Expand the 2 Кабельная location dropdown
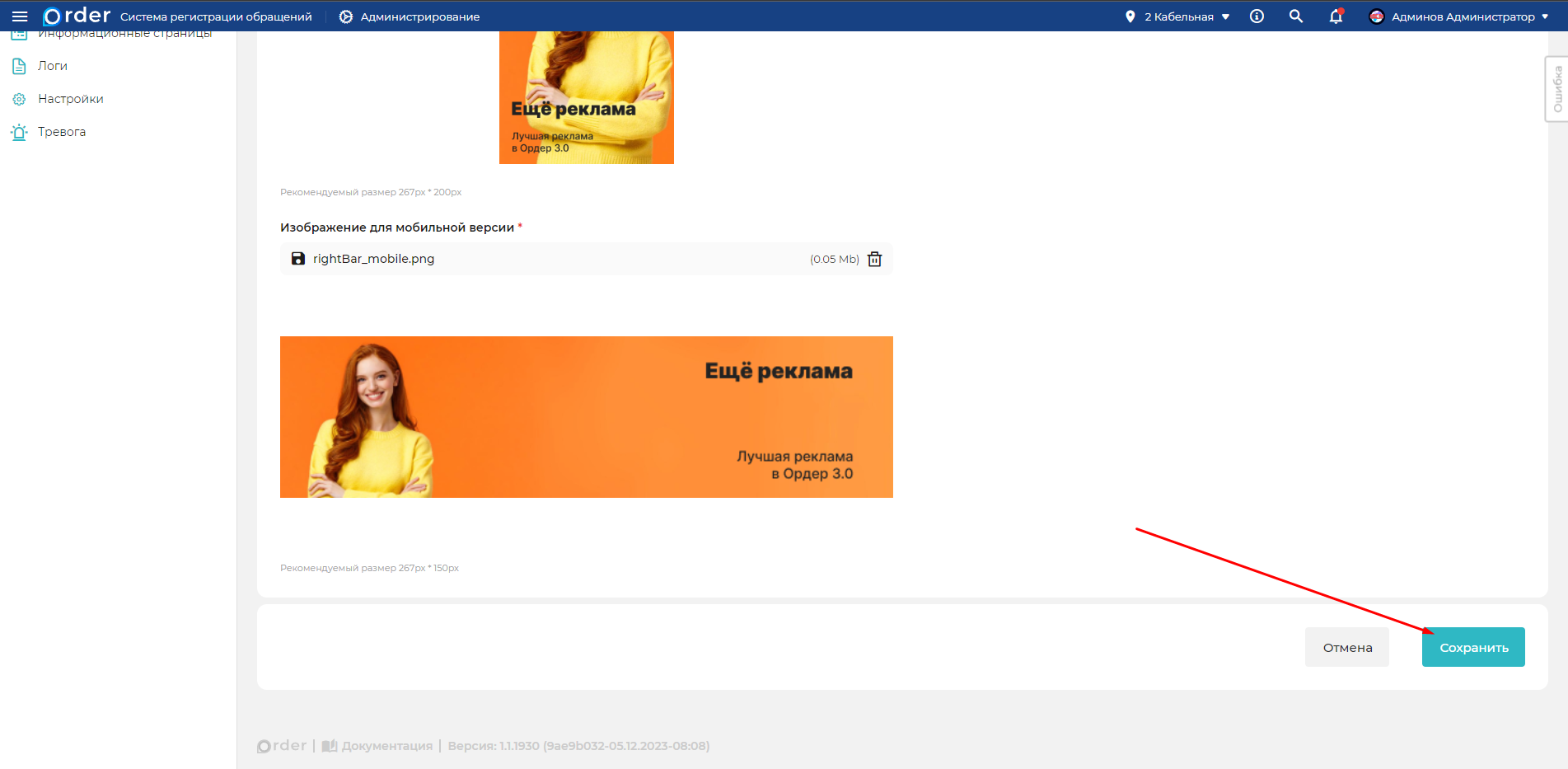This screenshot has width=1568, height=769. (x=1187, y=16)
